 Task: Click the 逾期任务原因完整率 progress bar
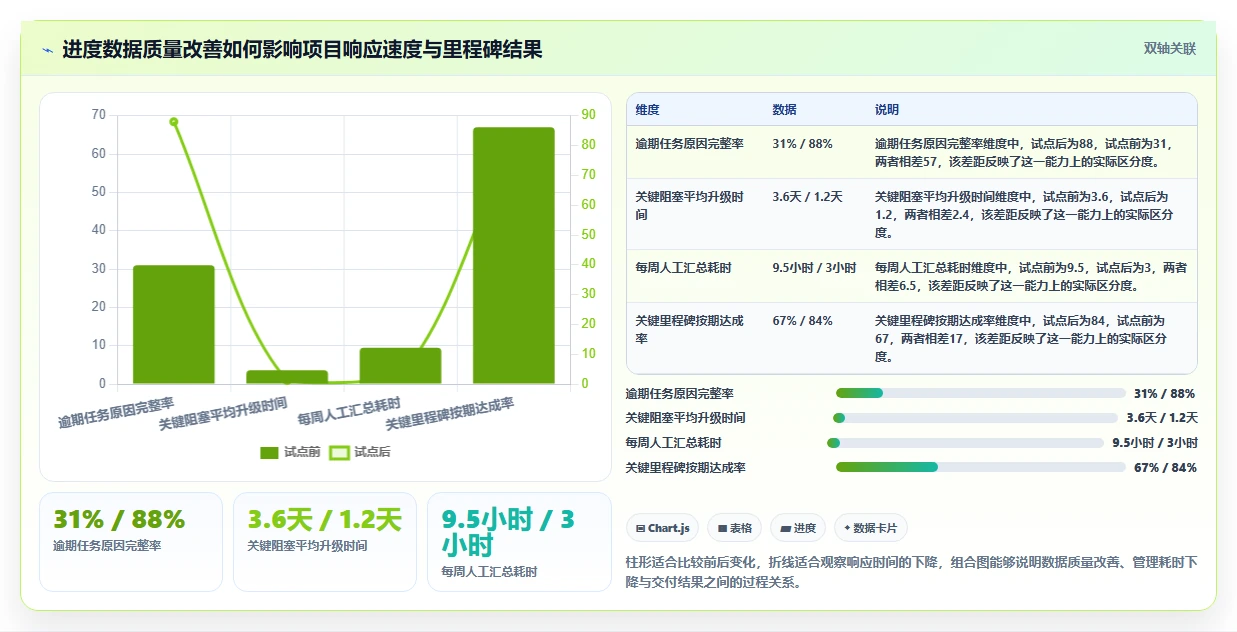[x=981, y=393]
